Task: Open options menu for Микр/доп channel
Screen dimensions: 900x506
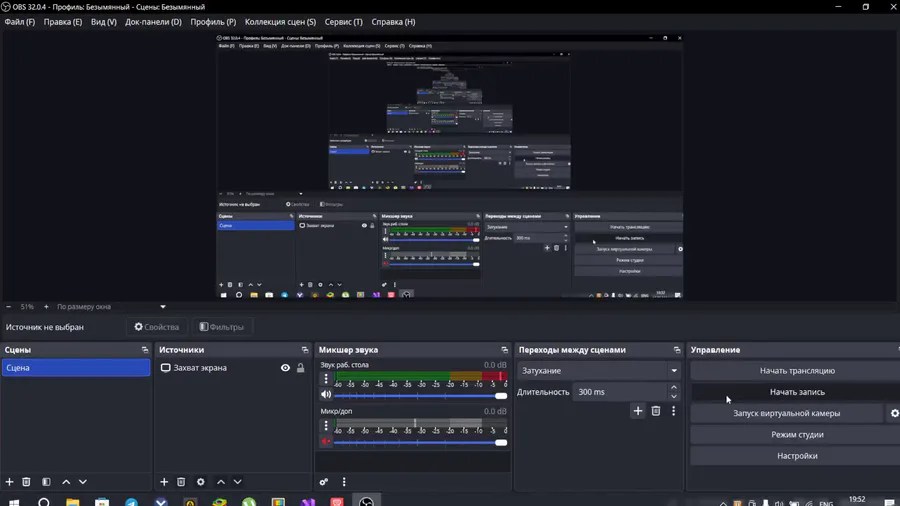Action: [326, 425]
